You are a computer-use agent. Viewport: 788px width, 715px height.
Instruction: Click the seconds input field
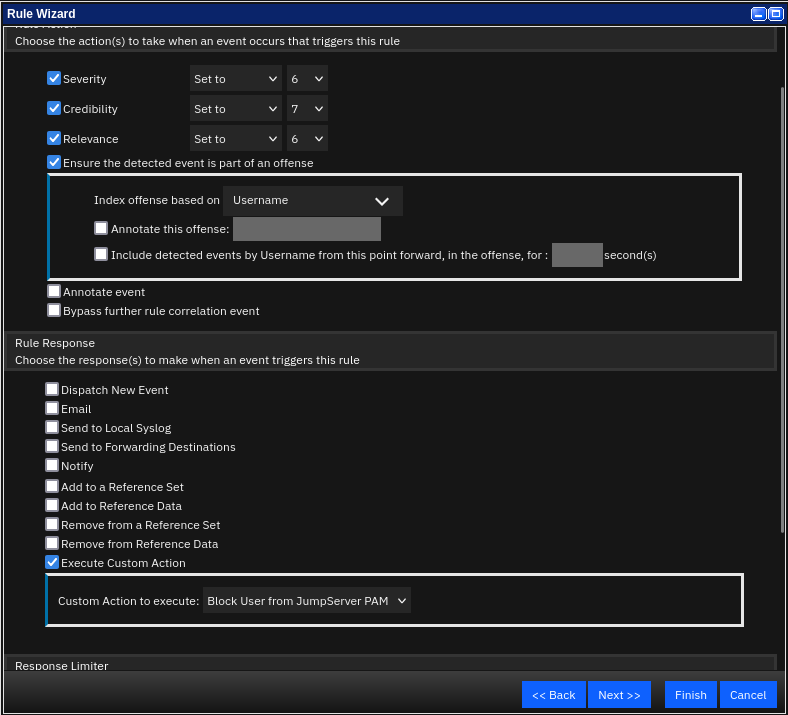point(577,255)
